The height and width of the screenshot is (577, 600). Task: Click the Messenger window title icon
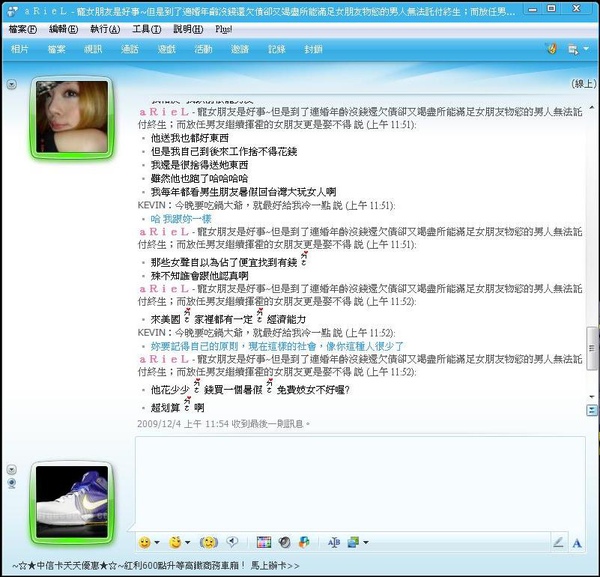pos(13,11)
